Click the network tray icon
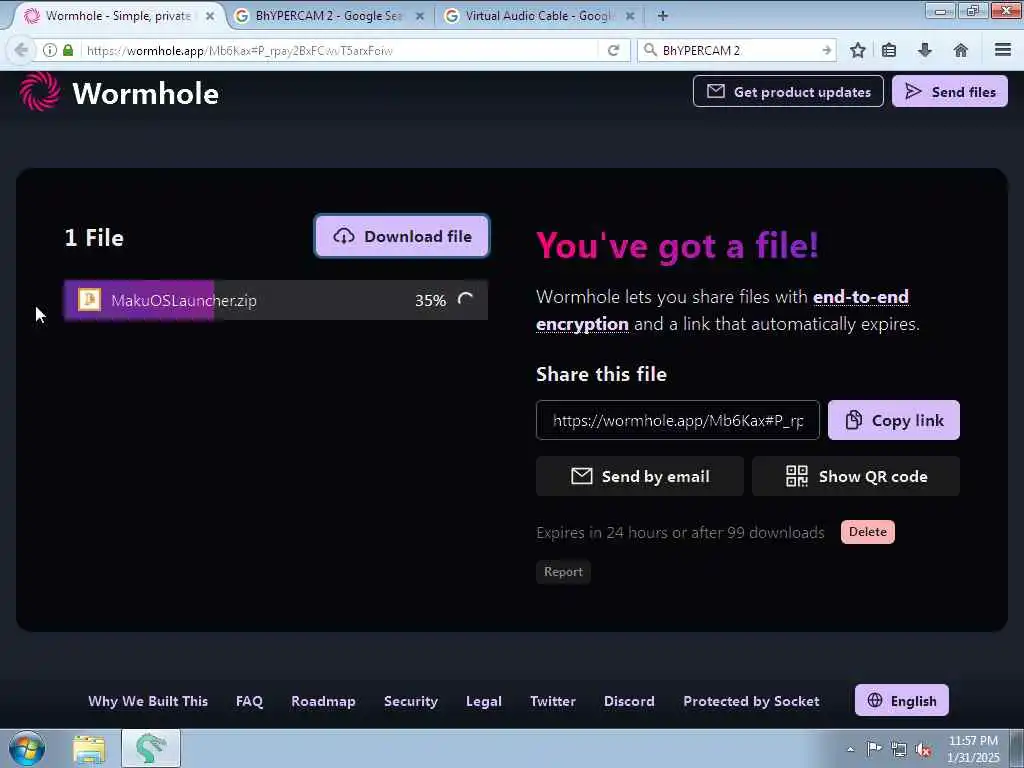This screenshot has width=1024, height=768. coord(899,750)
